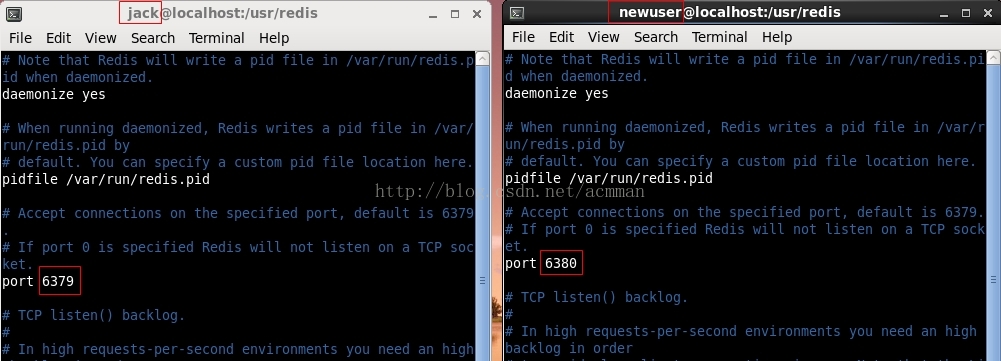This screenshot has height=361, width=1001.
Task: Close the newuser terminal window
Action: click(x=987, y=13)
